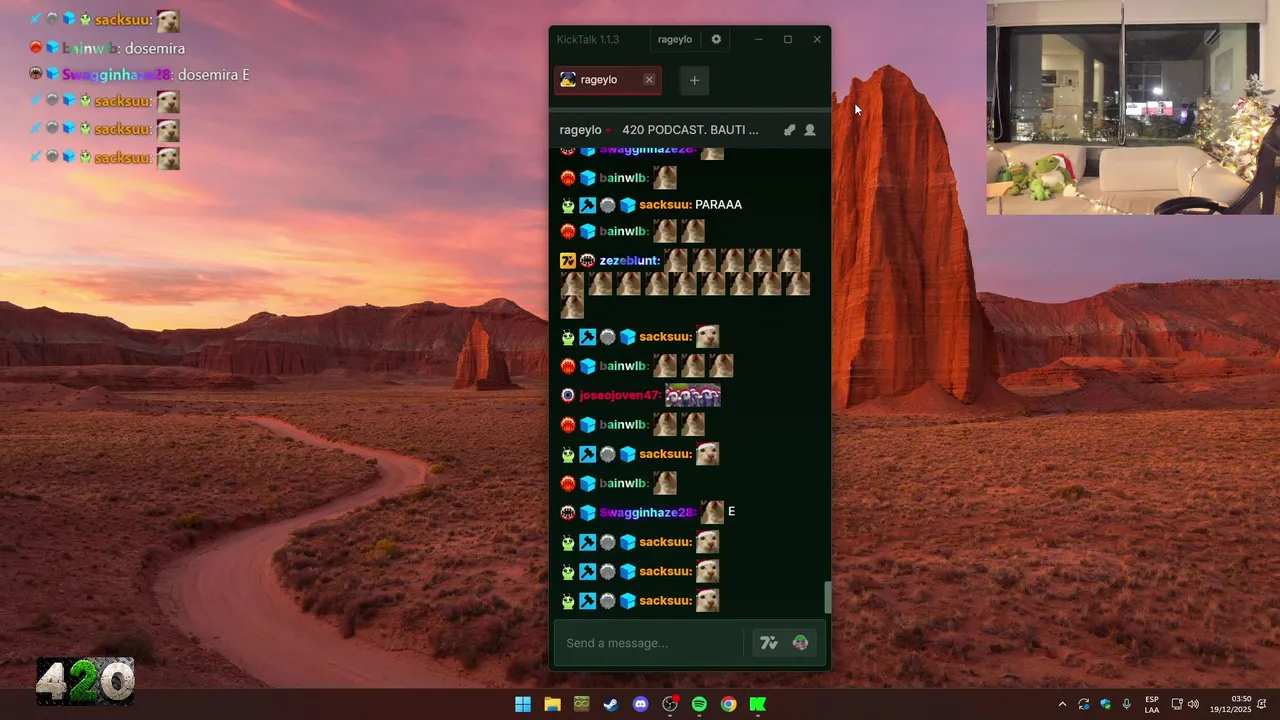Focus the Send a message input field
Viewport: 1280px width, 720px height.
(x=650, y=643)
